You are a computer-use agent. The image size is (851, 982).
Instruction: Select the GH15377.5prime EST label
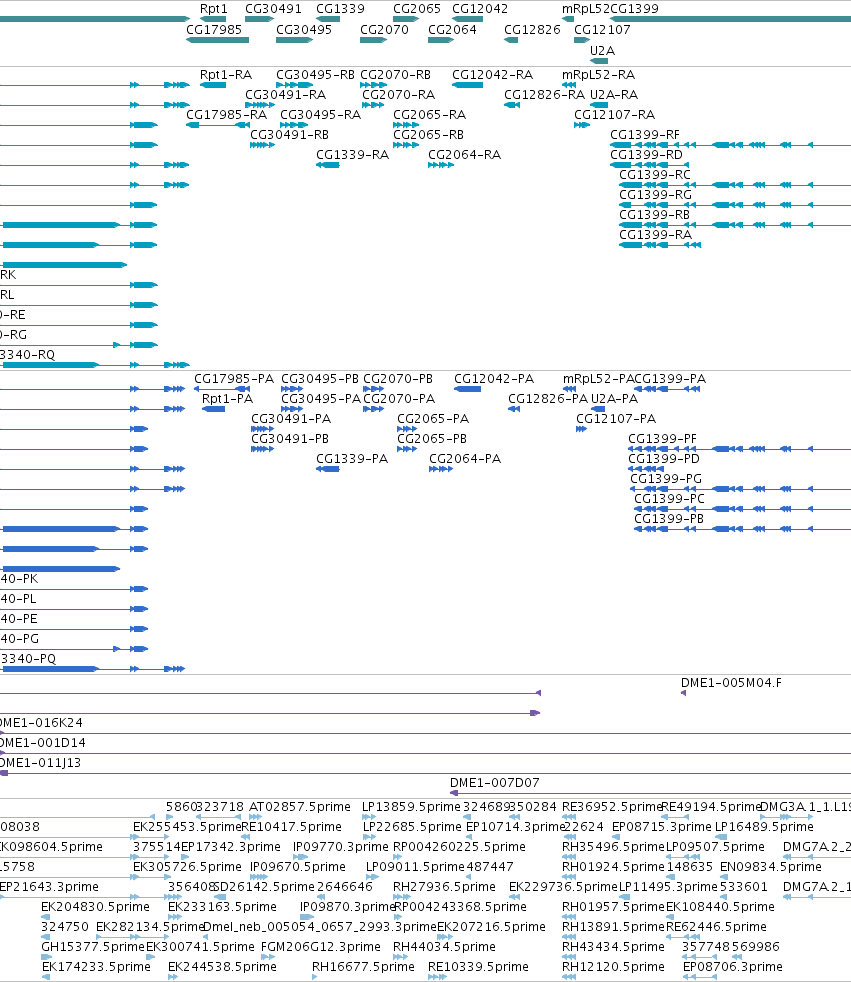(93, 947)
